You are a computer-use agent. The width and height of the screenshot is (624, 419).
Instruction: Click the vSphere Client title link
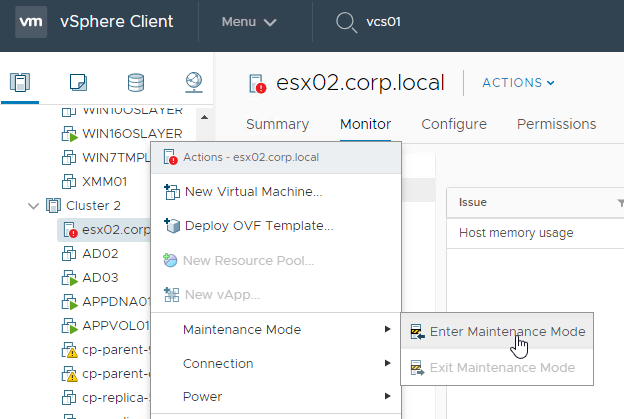pos(117,21)
